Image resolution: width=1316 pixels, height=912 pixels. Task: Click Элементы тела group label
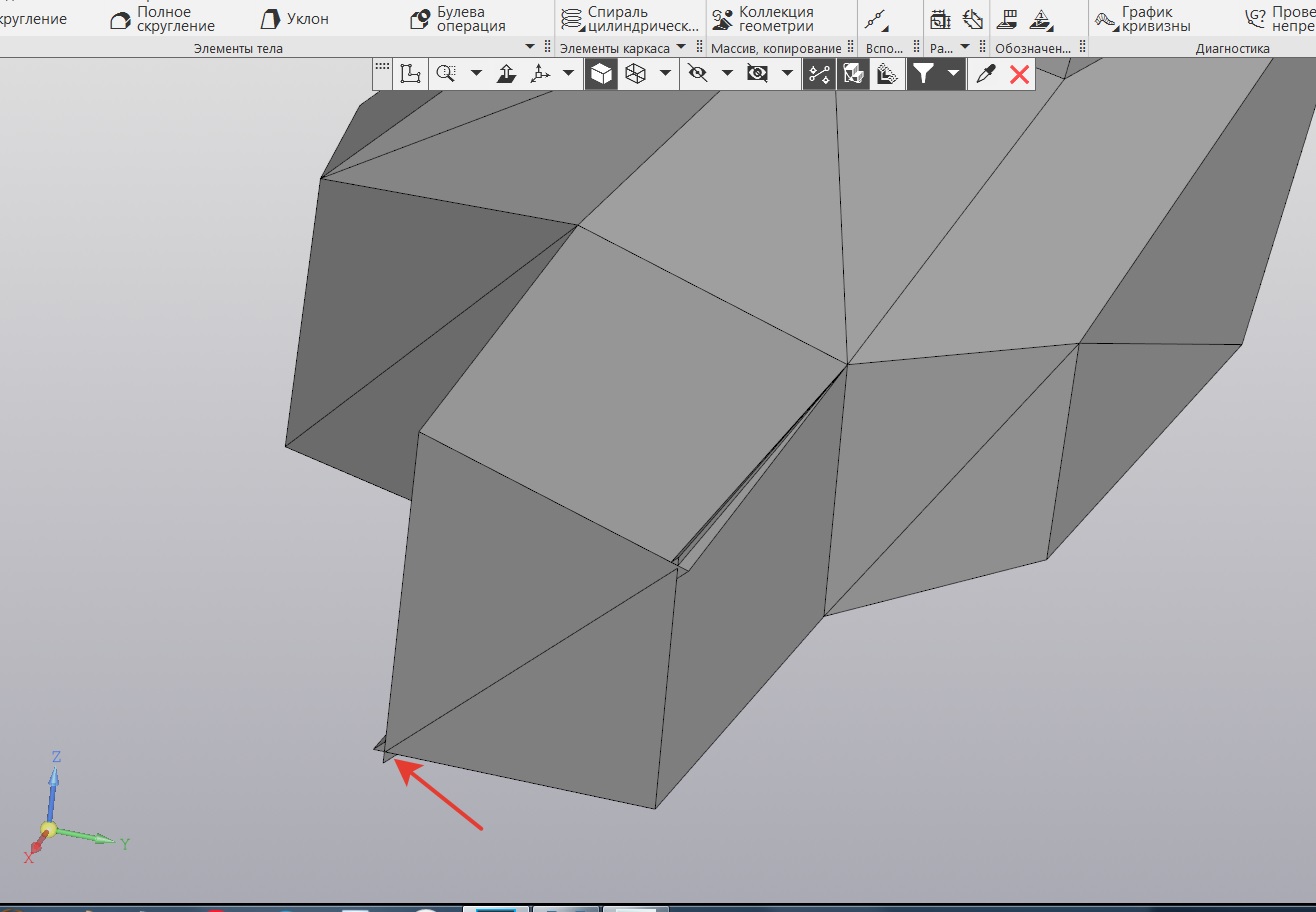click(238, 48)
